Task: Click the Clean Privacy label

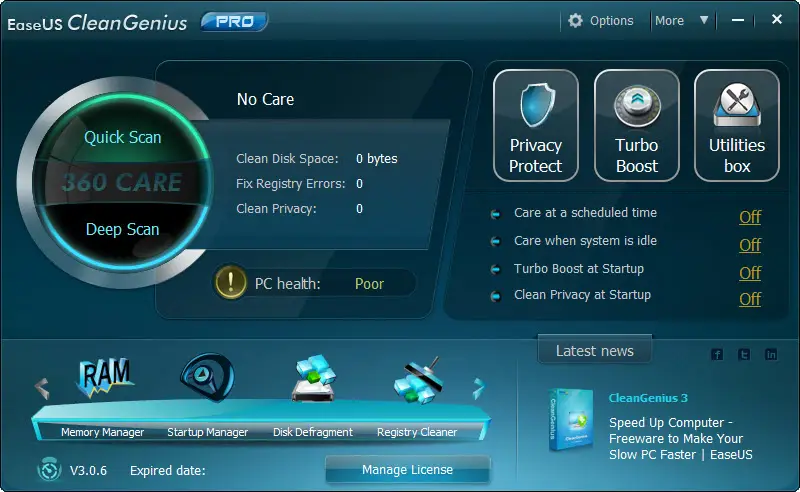Action: coord(276,209)
